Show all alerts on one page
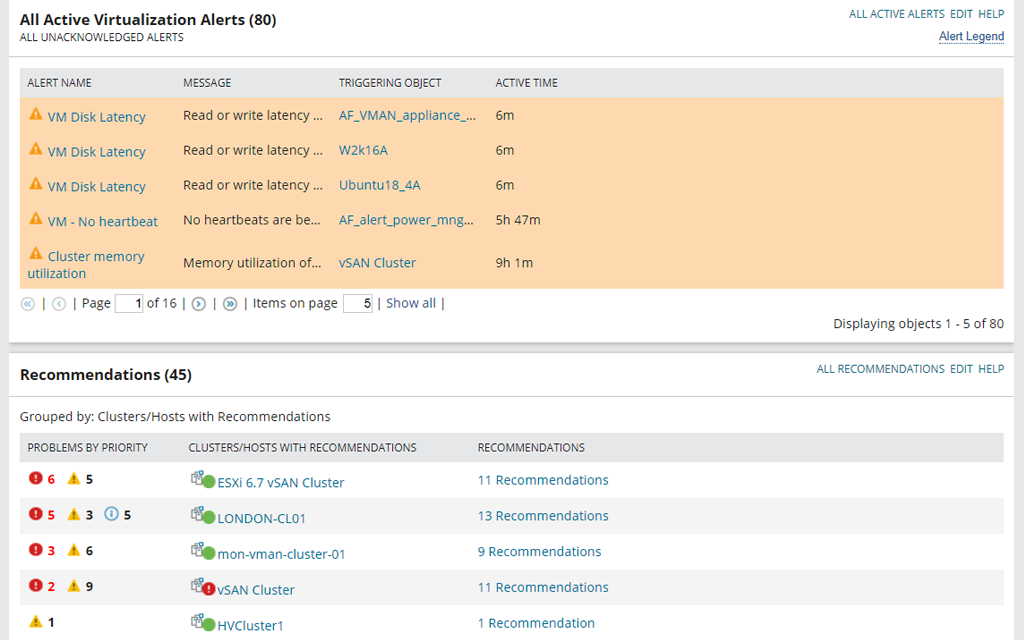 point(411,303)
